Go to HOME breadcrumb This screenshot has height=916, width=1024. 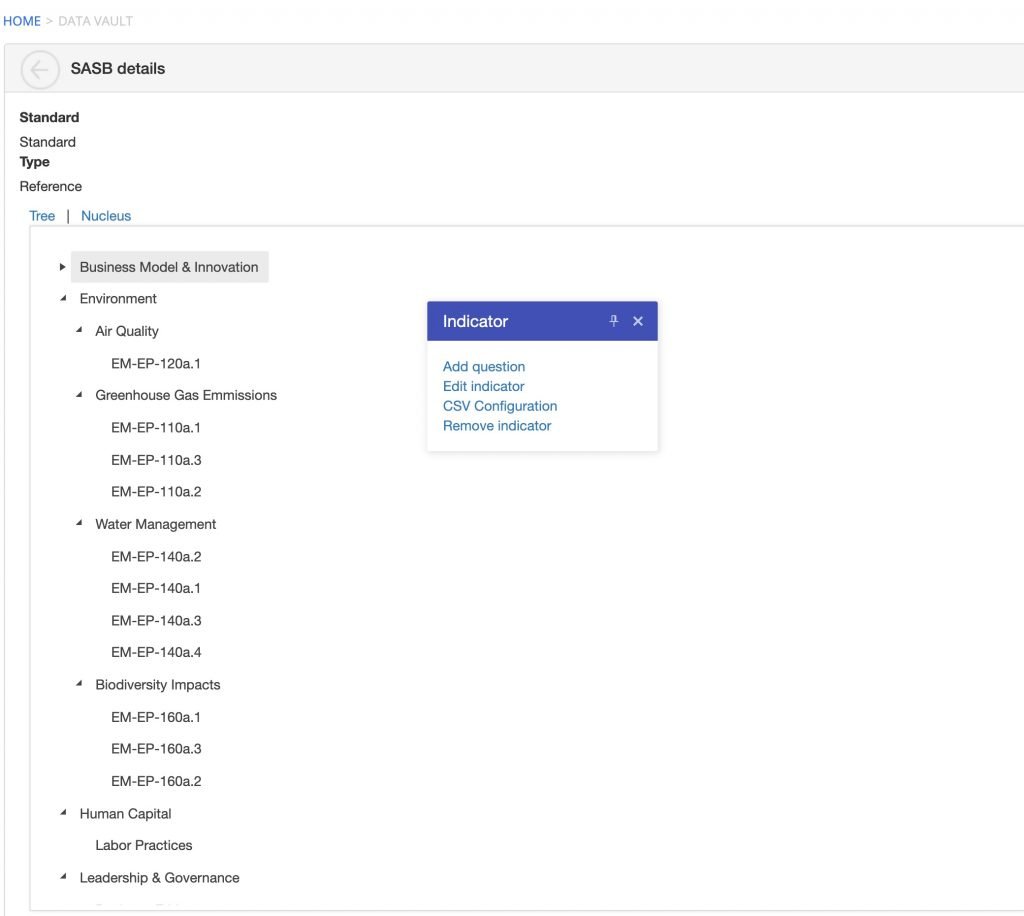tap(22, 21)
